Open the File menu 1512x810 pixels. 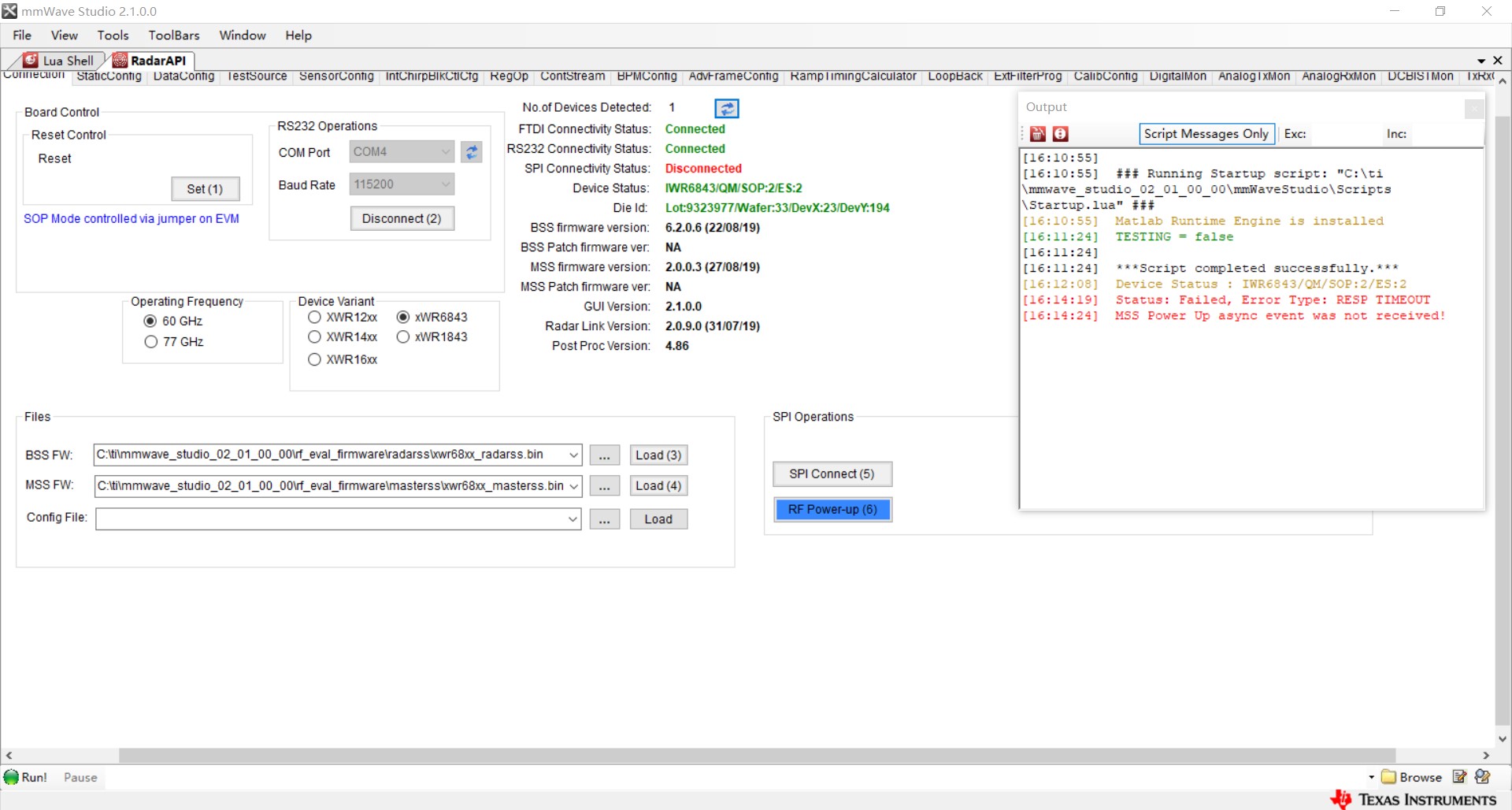pos(22,35)
